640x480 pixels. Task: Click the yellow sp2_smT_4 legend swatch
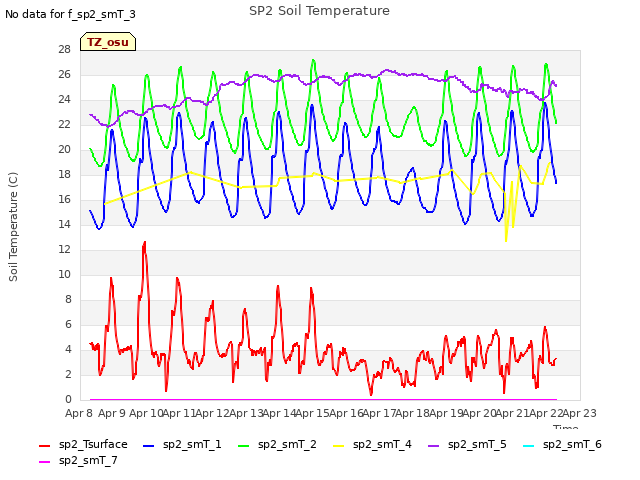(338, 446)
